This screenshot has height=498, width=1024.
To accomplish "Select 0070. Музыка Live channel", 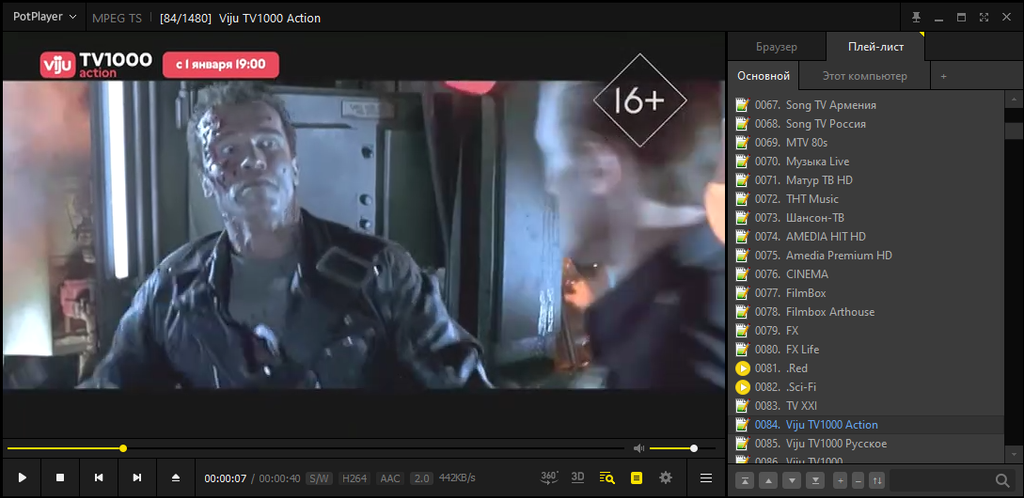I will [x=866, y=161].
